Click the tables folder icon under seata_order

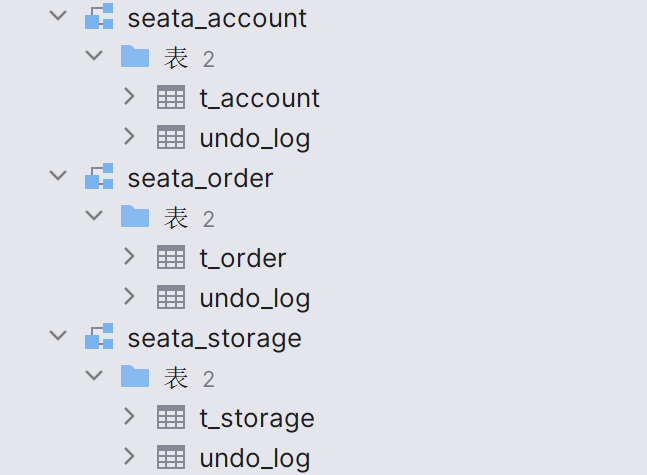[135, 217]
